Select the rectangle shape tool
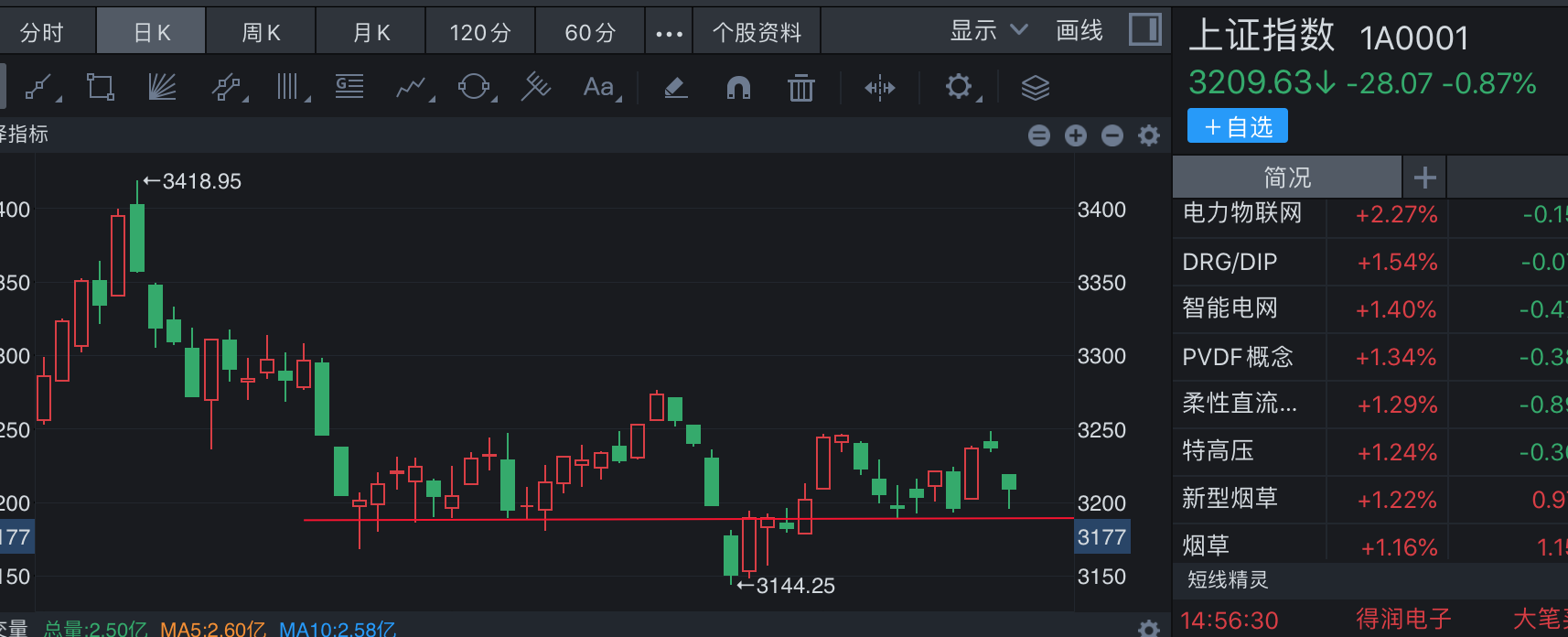The image size is (1568, 637). pyautogui.click(x=100, y=88)
